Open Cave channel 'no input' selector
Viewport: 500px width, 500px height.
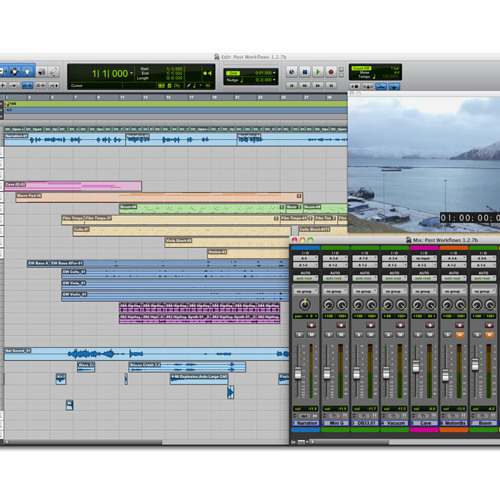[x=424, y=258]
